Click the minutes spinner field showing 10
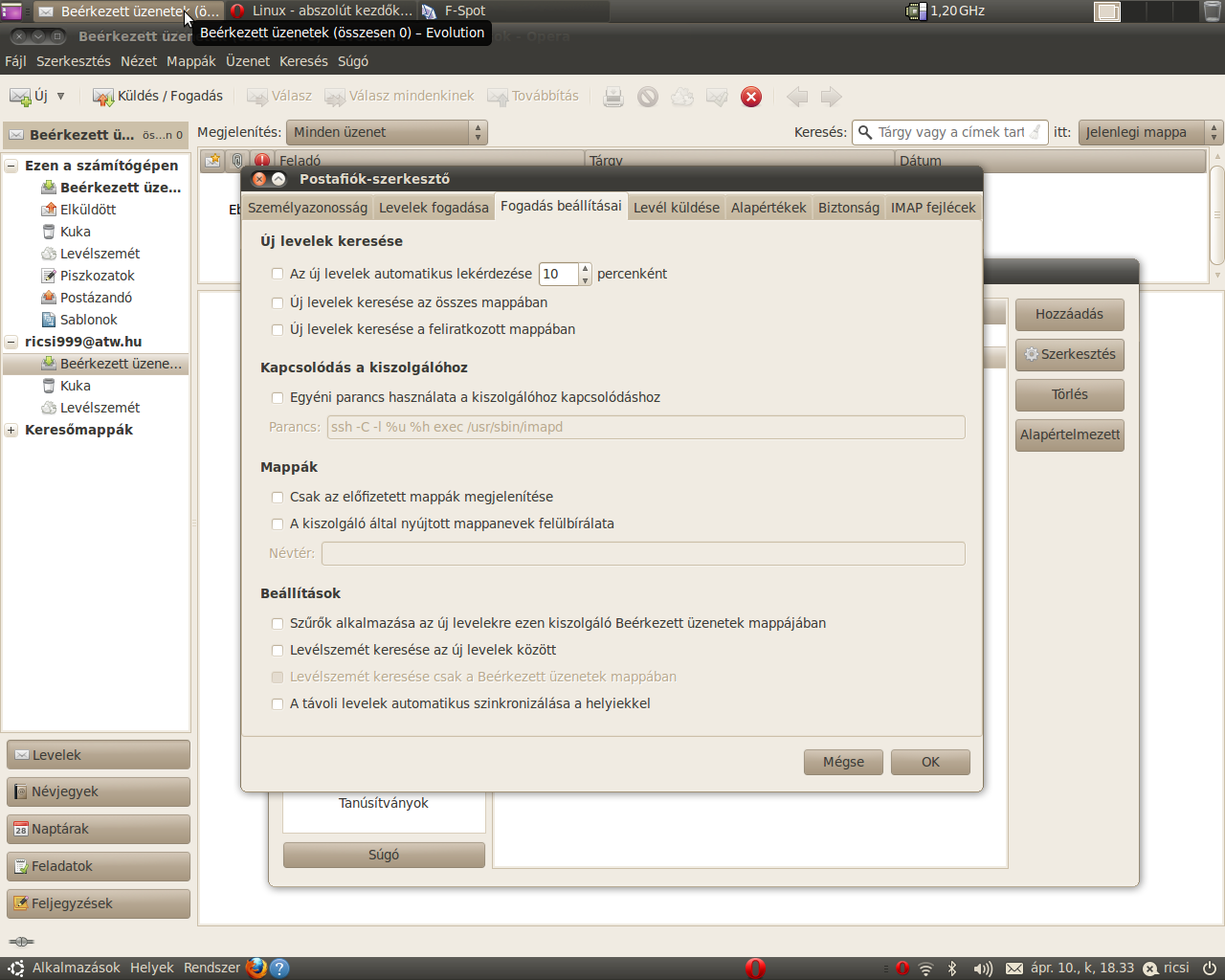1225x980 pixels. (559, 274)
